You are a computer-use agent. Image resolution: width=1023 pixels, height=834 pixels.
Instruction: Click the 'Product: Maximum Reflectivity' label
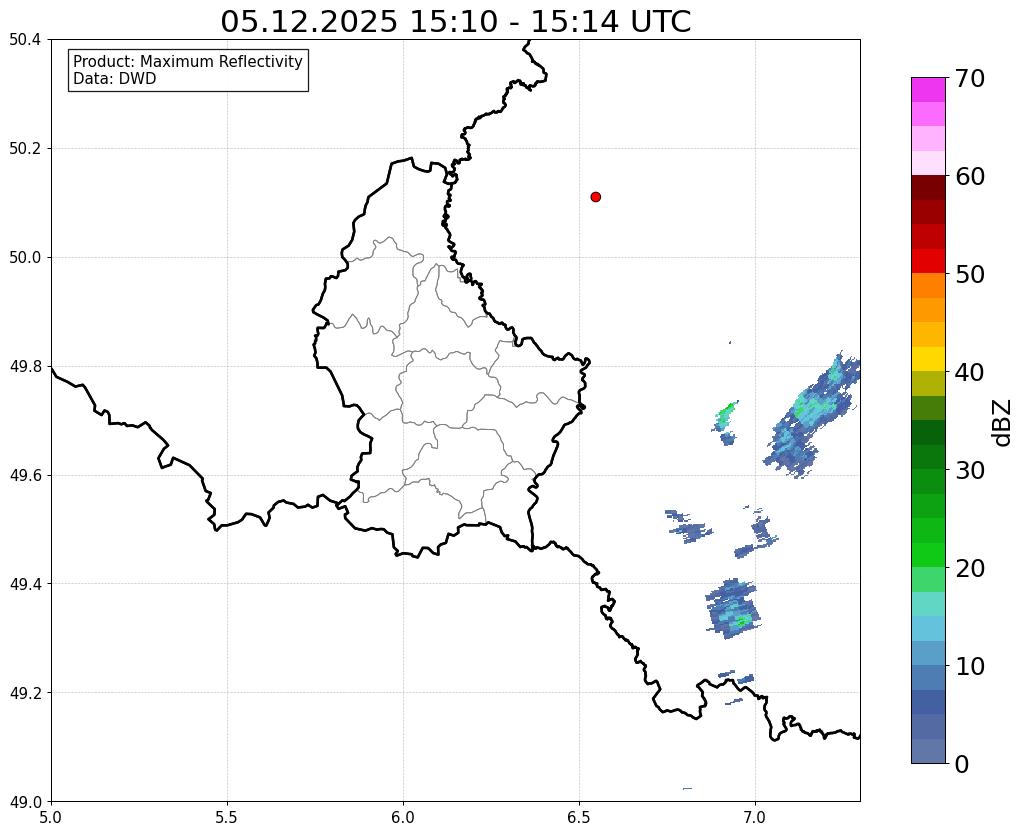pyautogui.click(x=188, y=61)
